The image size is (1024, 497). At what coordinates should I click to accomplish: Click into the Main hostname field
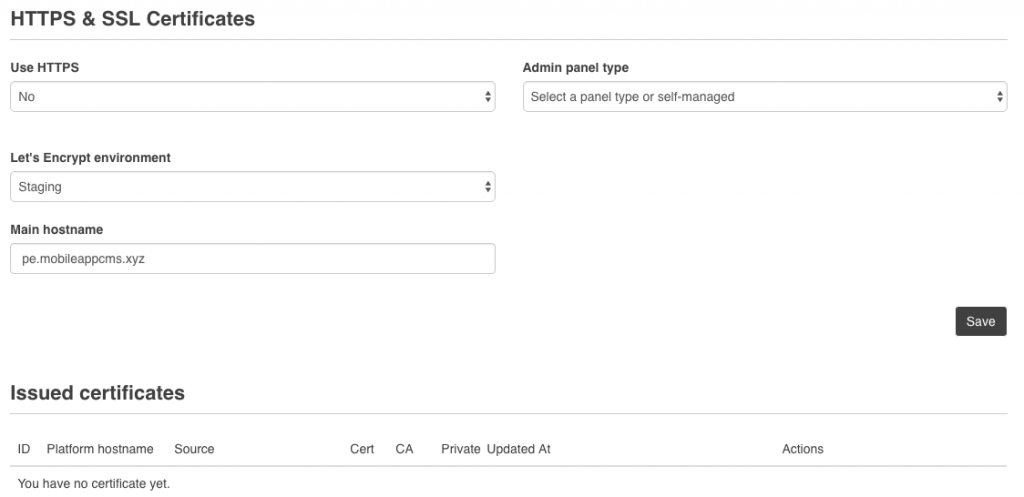tap(252, 259)
